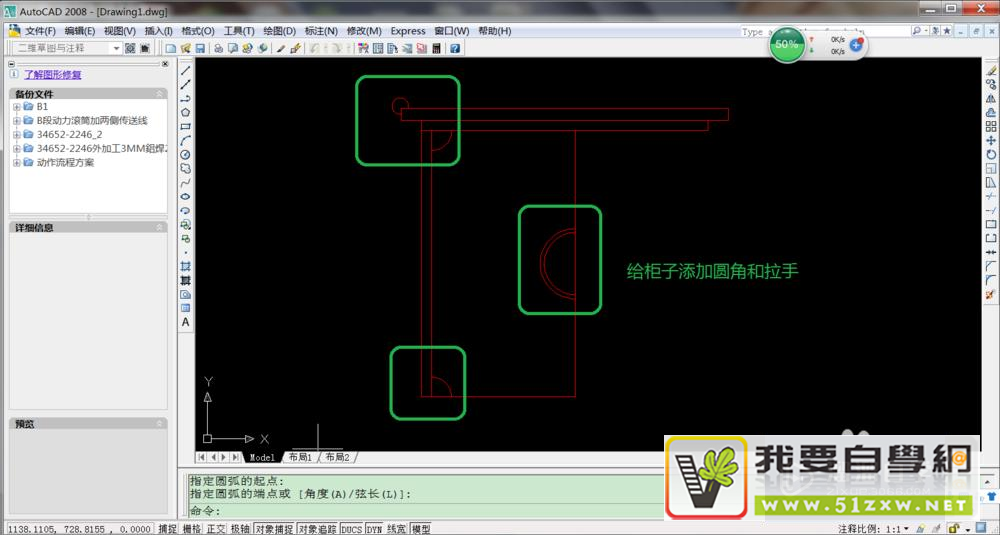The image size is (1000, 535).
Task: Select the Polyline tool
Action: point(186,98)
